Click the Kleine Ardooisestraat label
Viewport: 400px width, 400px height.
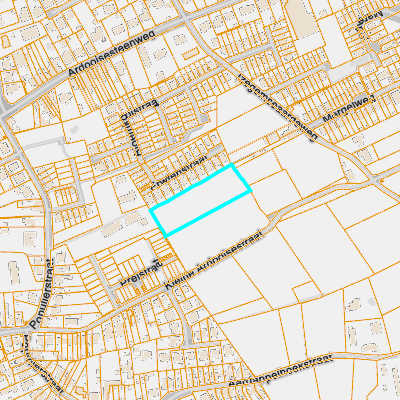214,259
